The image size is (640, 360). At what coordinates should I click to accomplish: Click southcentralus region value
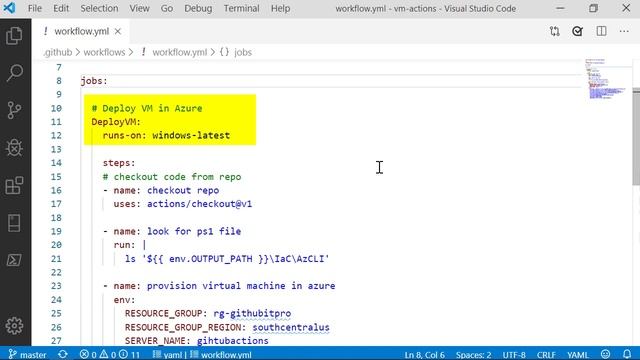(291, 327)
